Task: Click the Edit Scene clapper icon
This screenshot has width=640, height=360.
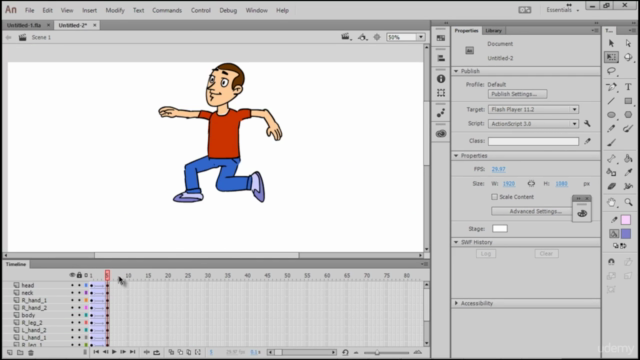Action: coord(346,37)
